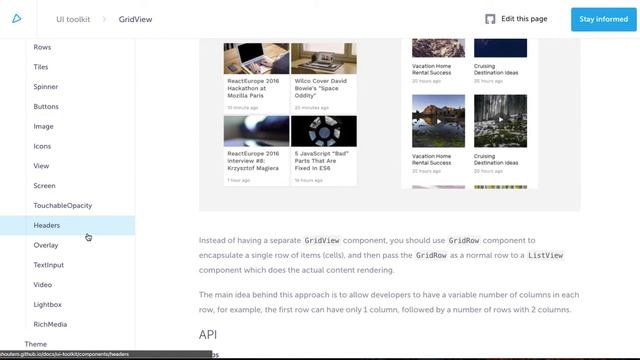Click the '5 JavaScript Bad Parts' card title
Viewport: 640px width, 360px height.
[322, 161]
